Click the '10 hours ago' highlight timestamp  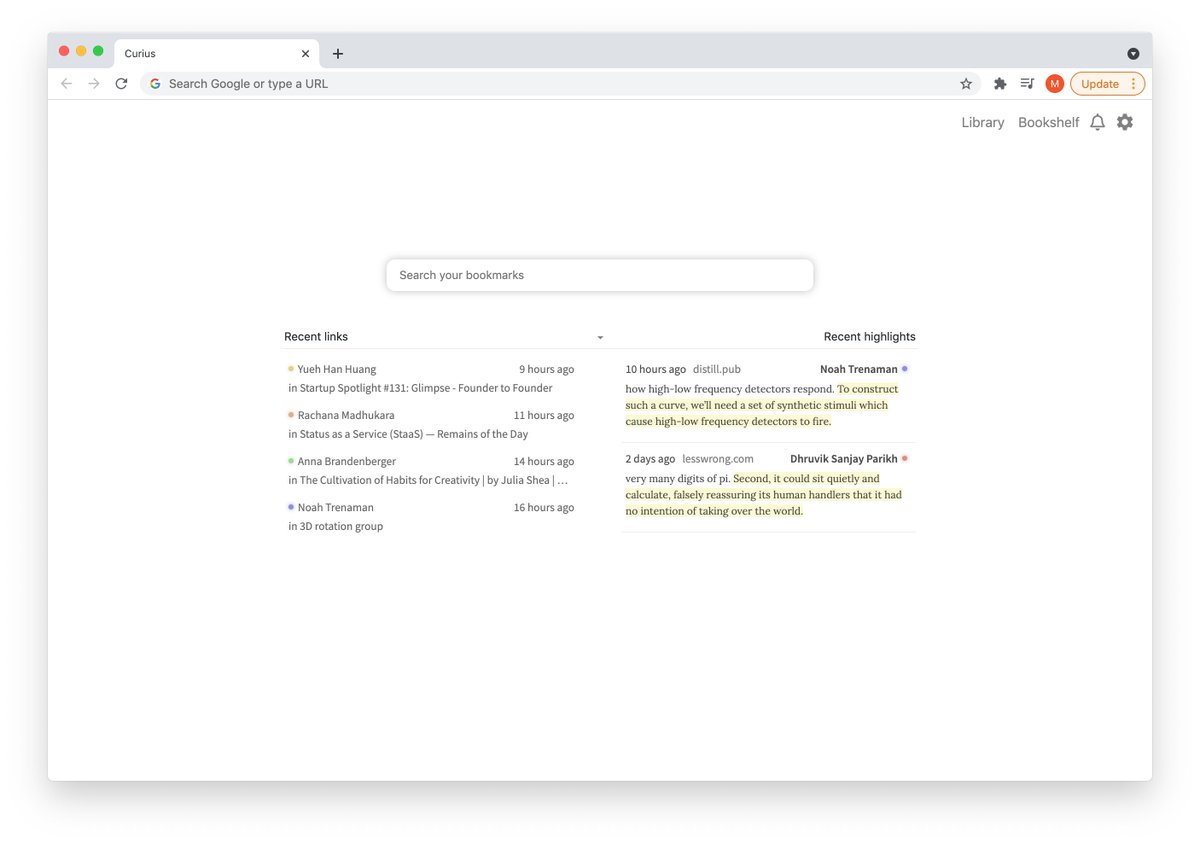tap(656, 369)
